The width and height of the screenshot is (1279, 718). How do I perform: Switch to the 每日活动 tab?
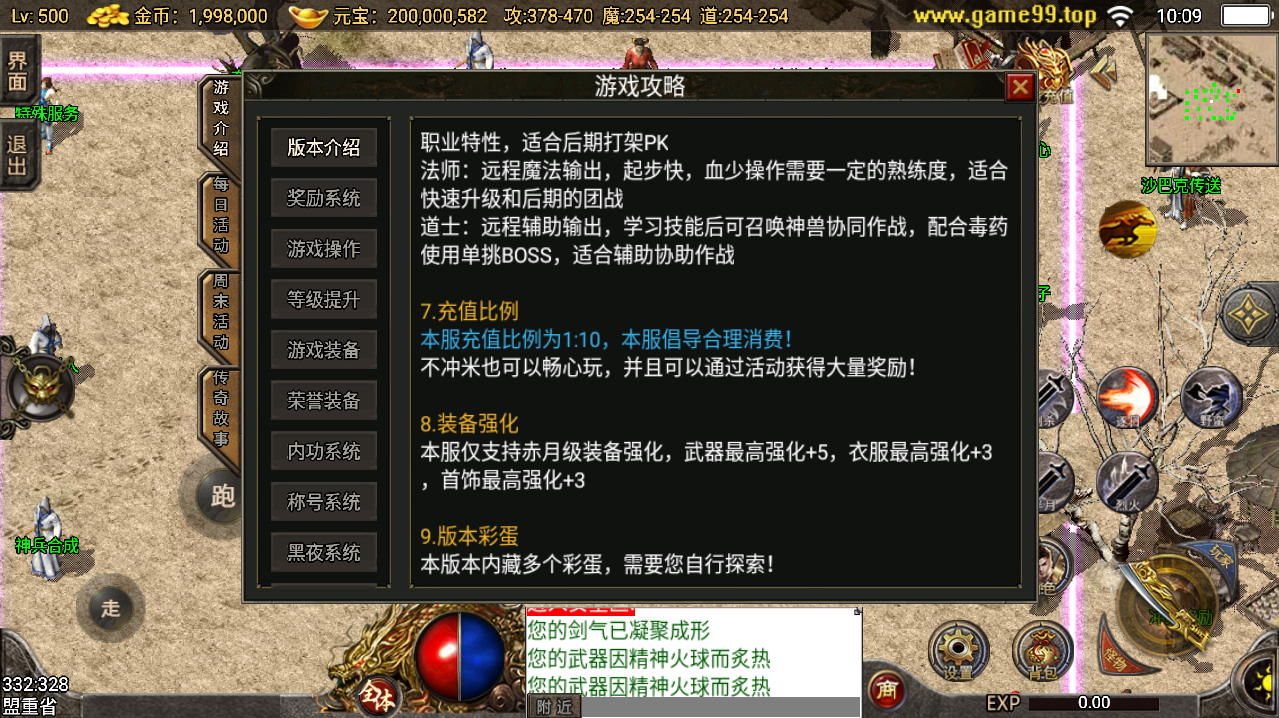click(220, 216)
